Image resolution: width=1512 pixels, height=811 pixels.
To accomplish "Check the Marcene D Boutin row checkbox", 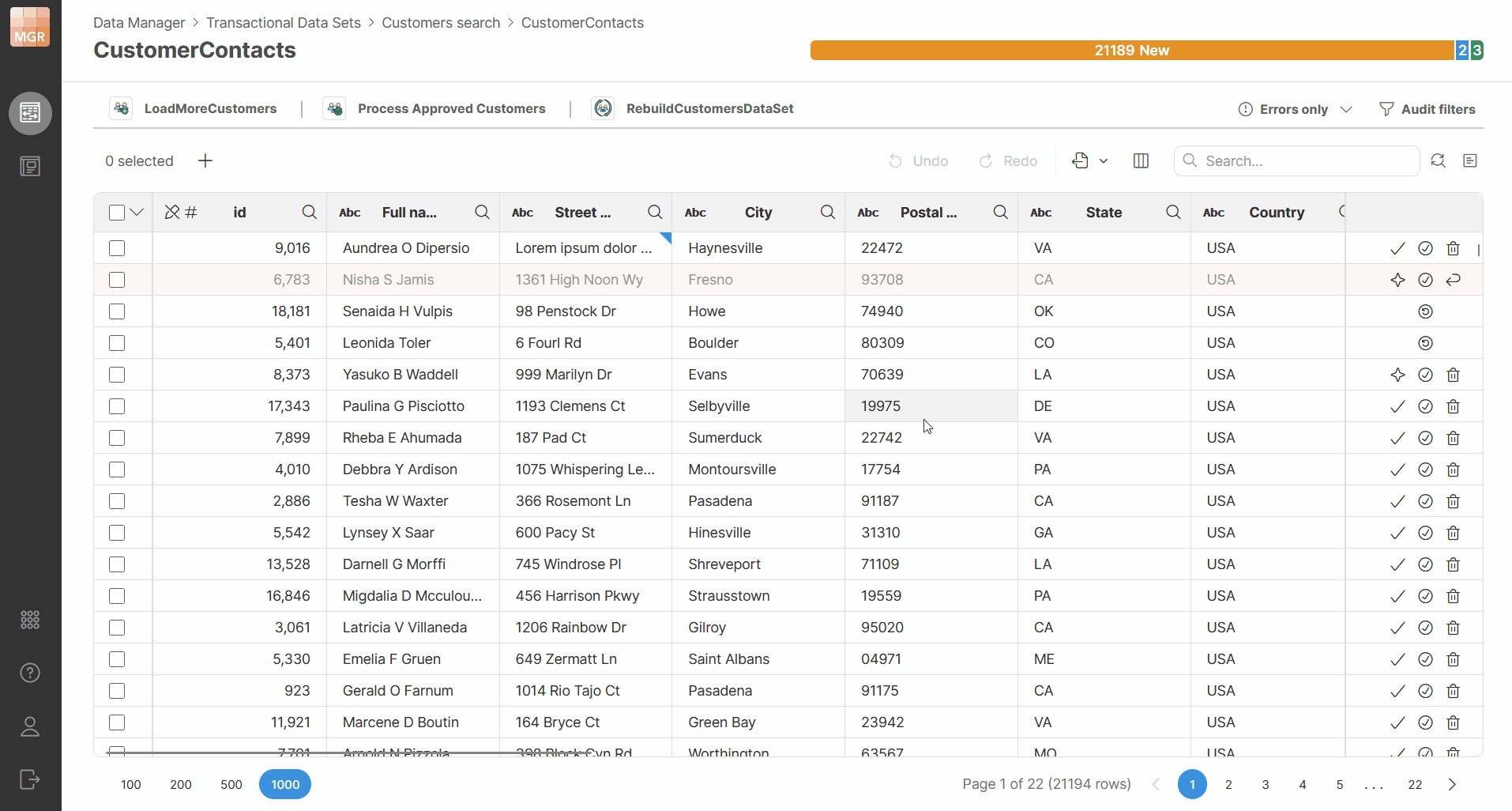I will coord(117,722).
